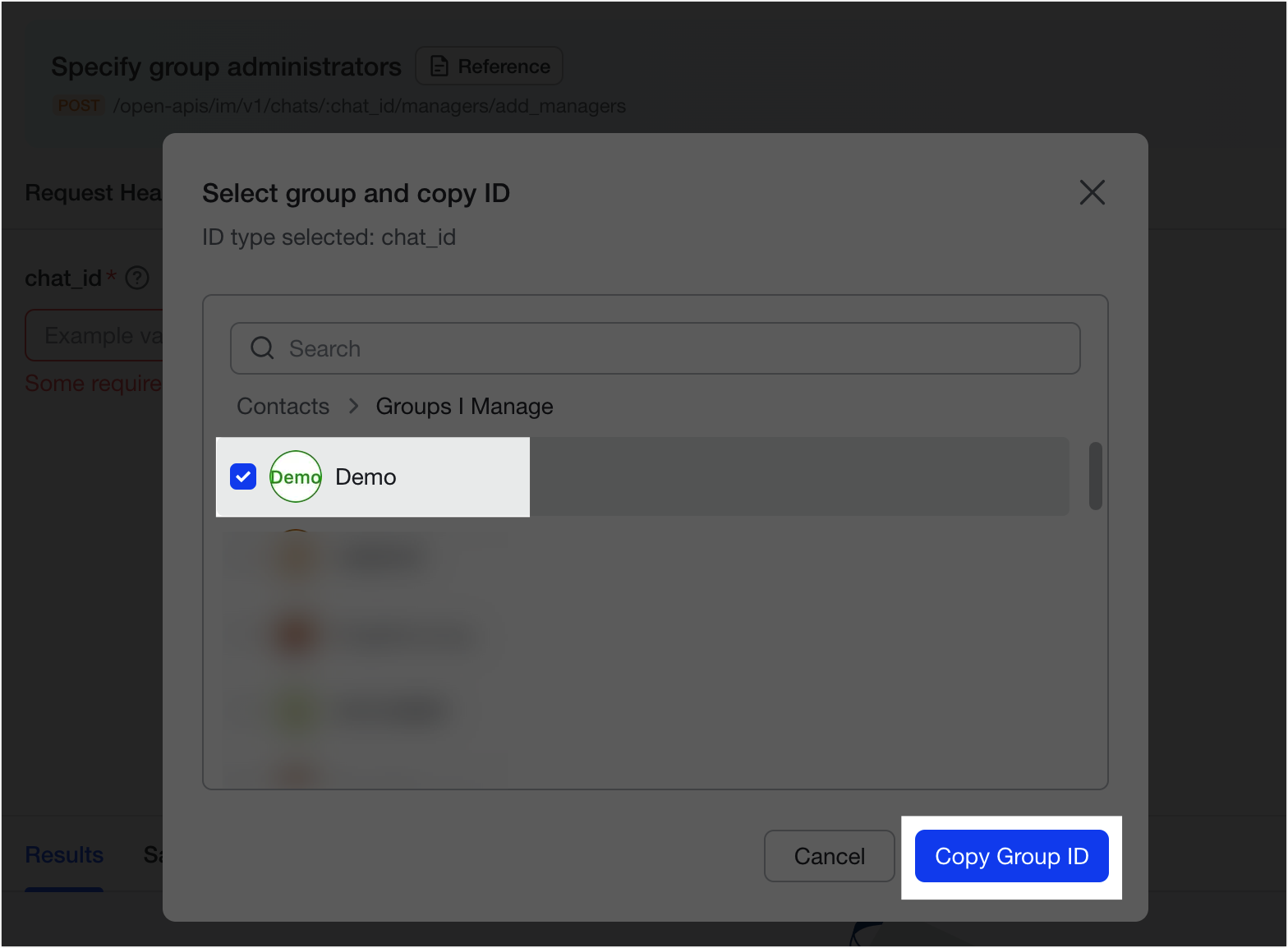Click the Demo group avatar
Image resolution: width=1288 pixels, height=948 pixels.
pos(296,476)
